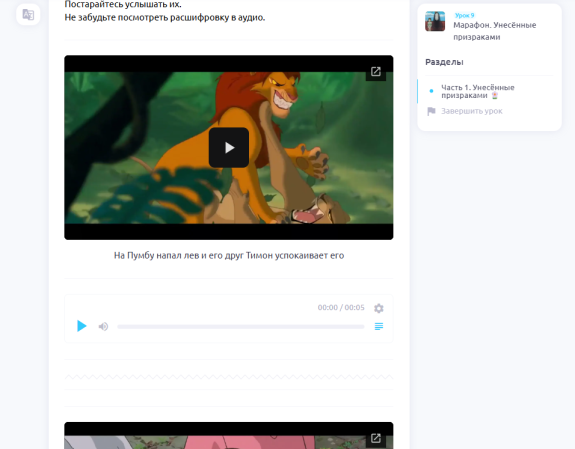Open the Lion King video in a new window
The width and height of the screenshot is (575, 449).
coord(376,71)
